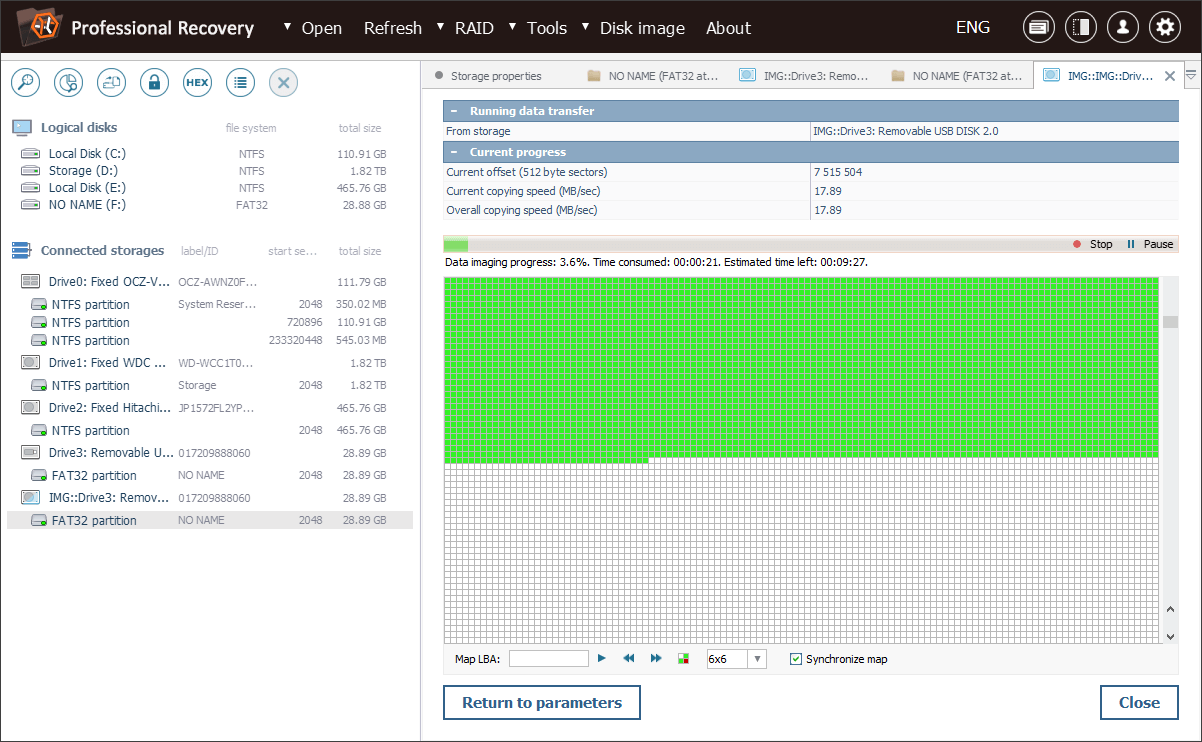Screen dimensions: 1202x742
Task: Click the magnifier scan icon in left toolbar
Action: 25,83
